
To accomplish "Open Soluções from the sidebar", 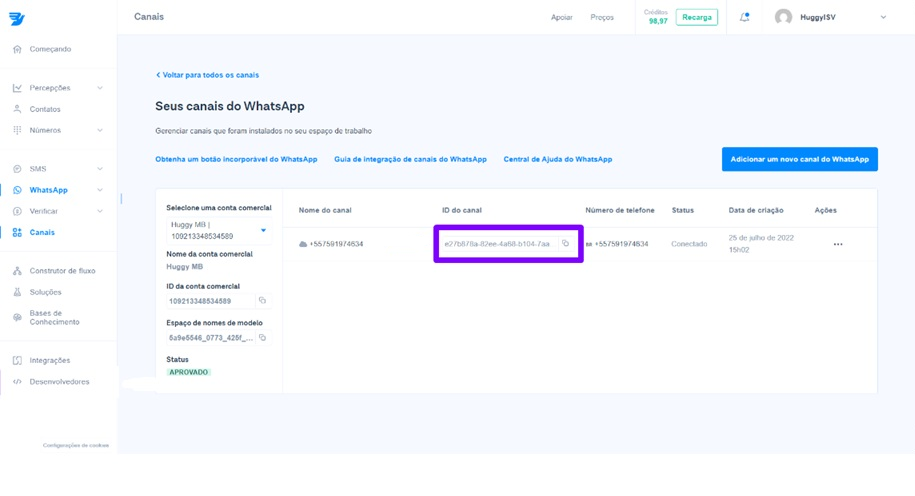I will pyautogui.click(x=46, y=292).
